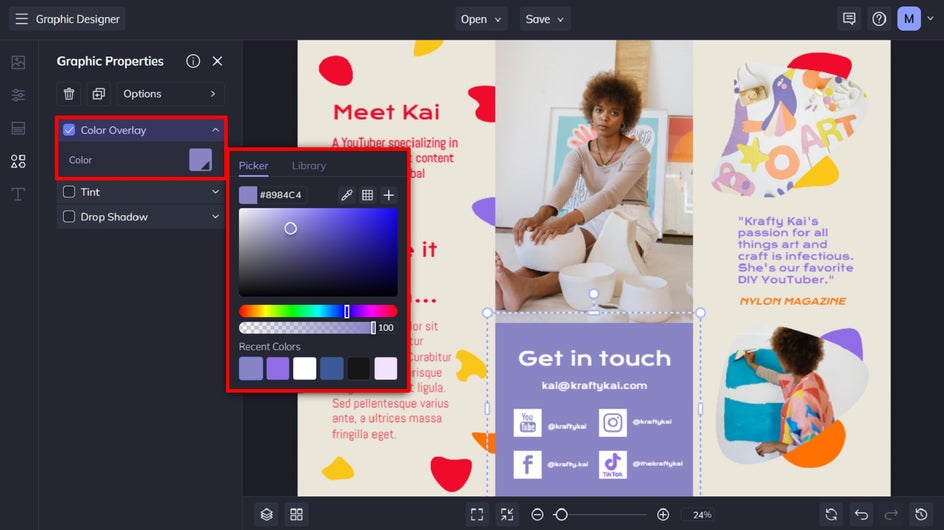Viewport: 944px width, 530px height.
Task: Open the hamburger main menu
Action: 21,19
